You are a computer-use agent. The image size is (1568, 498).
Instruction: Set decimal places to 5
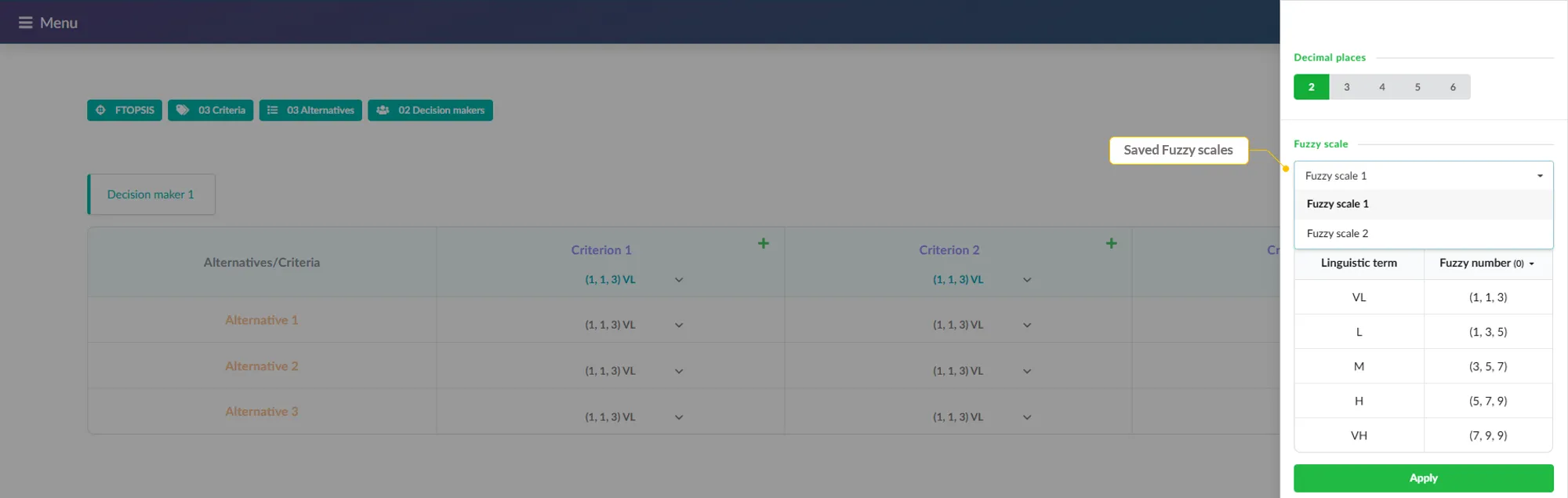pos(1417,87)
